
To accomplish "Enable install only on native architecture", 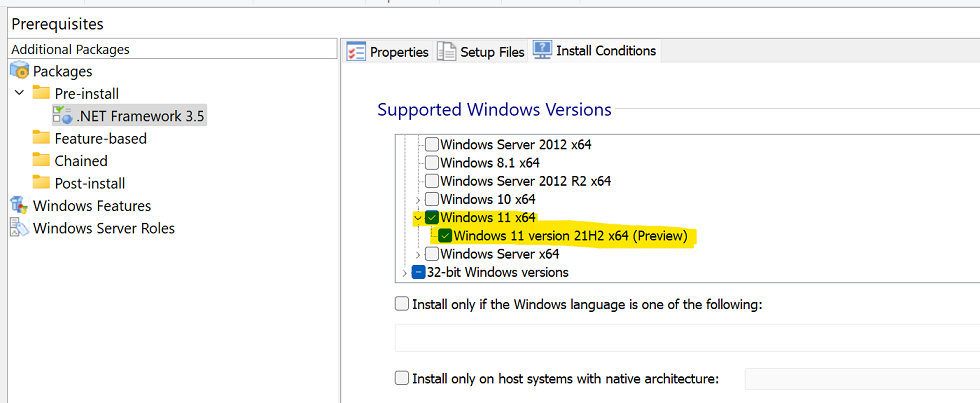I will pyautogui.click(x=402, y=378).
